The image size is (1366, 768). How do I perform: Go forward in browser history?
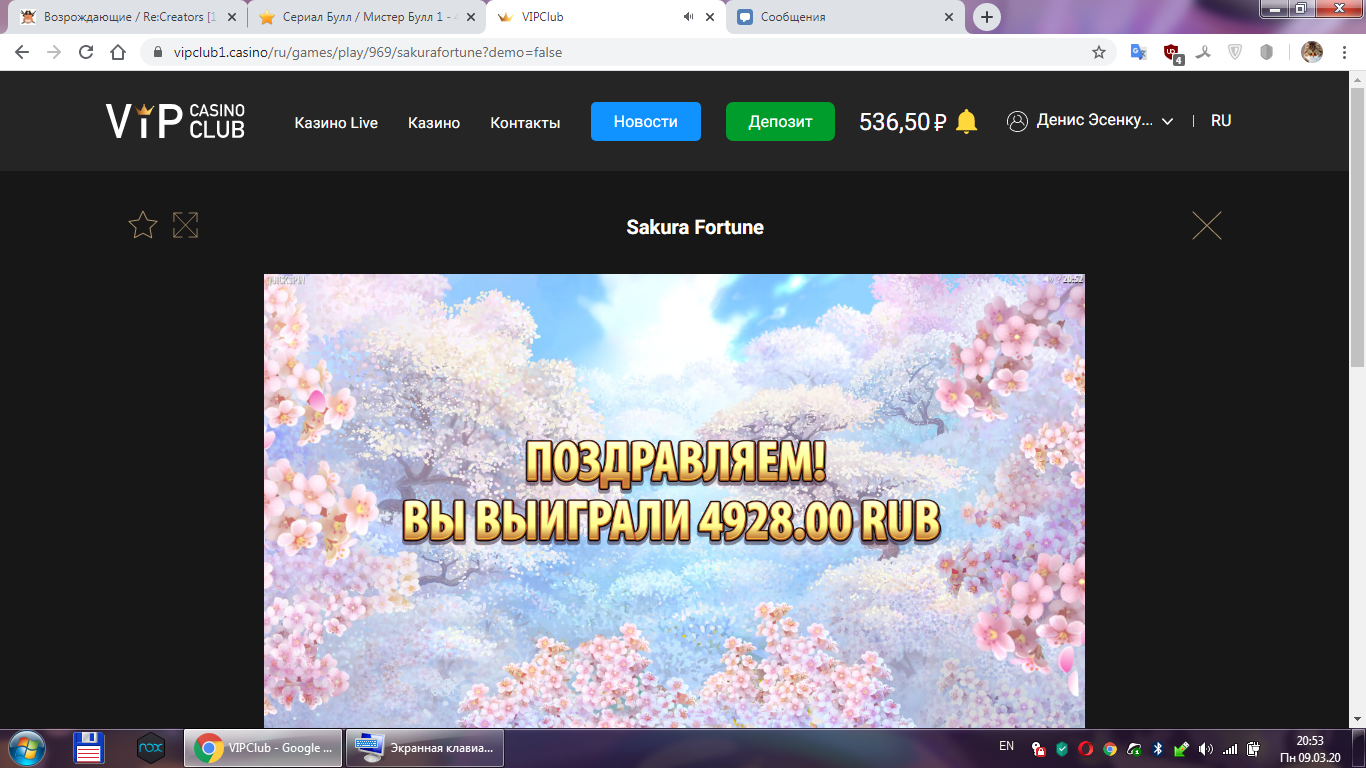coord(54,52)
